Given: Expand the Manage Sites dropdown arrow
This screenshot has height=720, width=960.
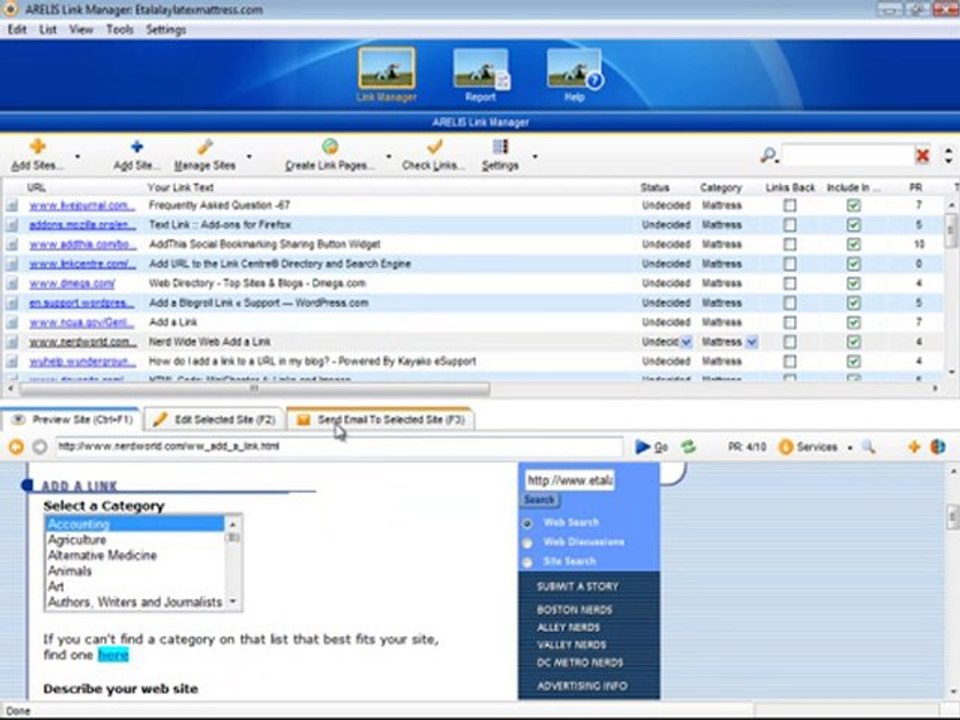Looking at the screenshot, I should (x=249, y=157).
